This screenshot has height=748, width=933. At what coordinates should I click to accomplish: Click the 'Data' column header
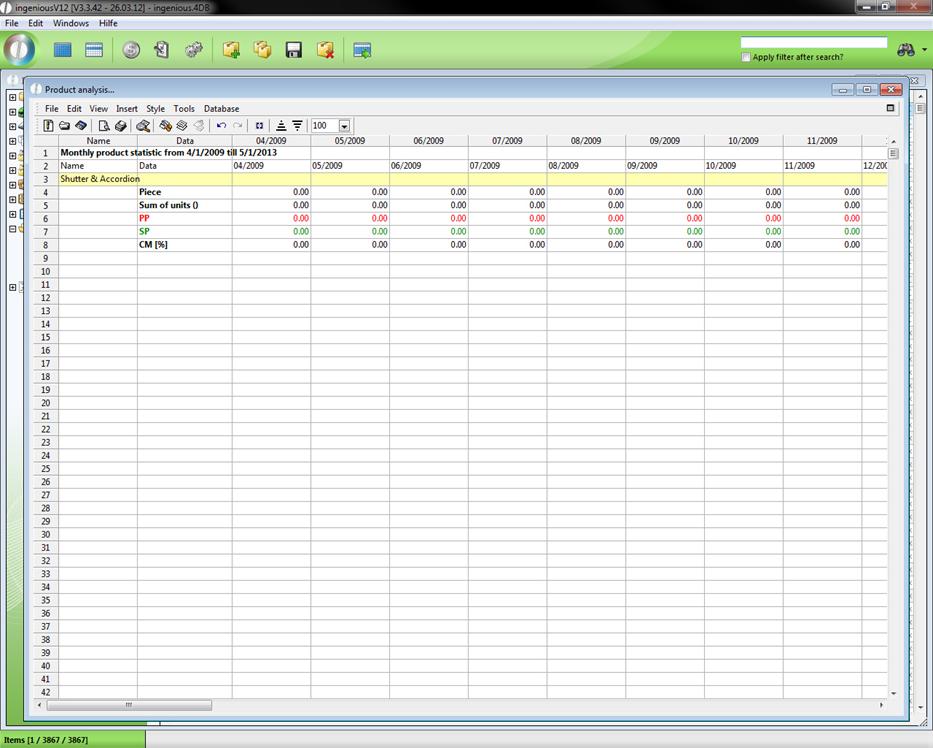[185, 141]
